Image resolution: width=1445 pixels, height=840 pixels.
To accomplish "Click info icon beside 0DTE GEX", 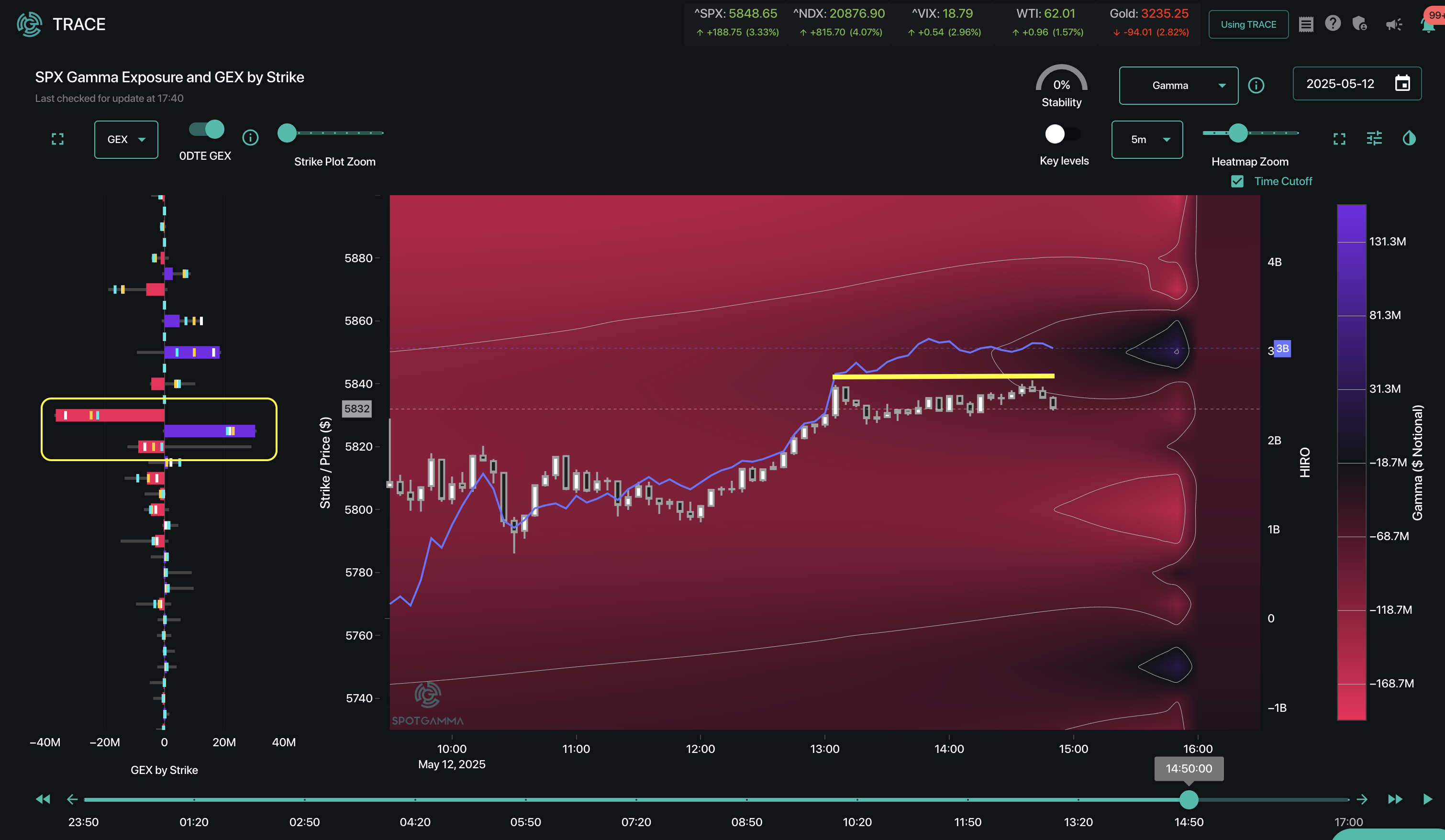I will click(250, 138).
